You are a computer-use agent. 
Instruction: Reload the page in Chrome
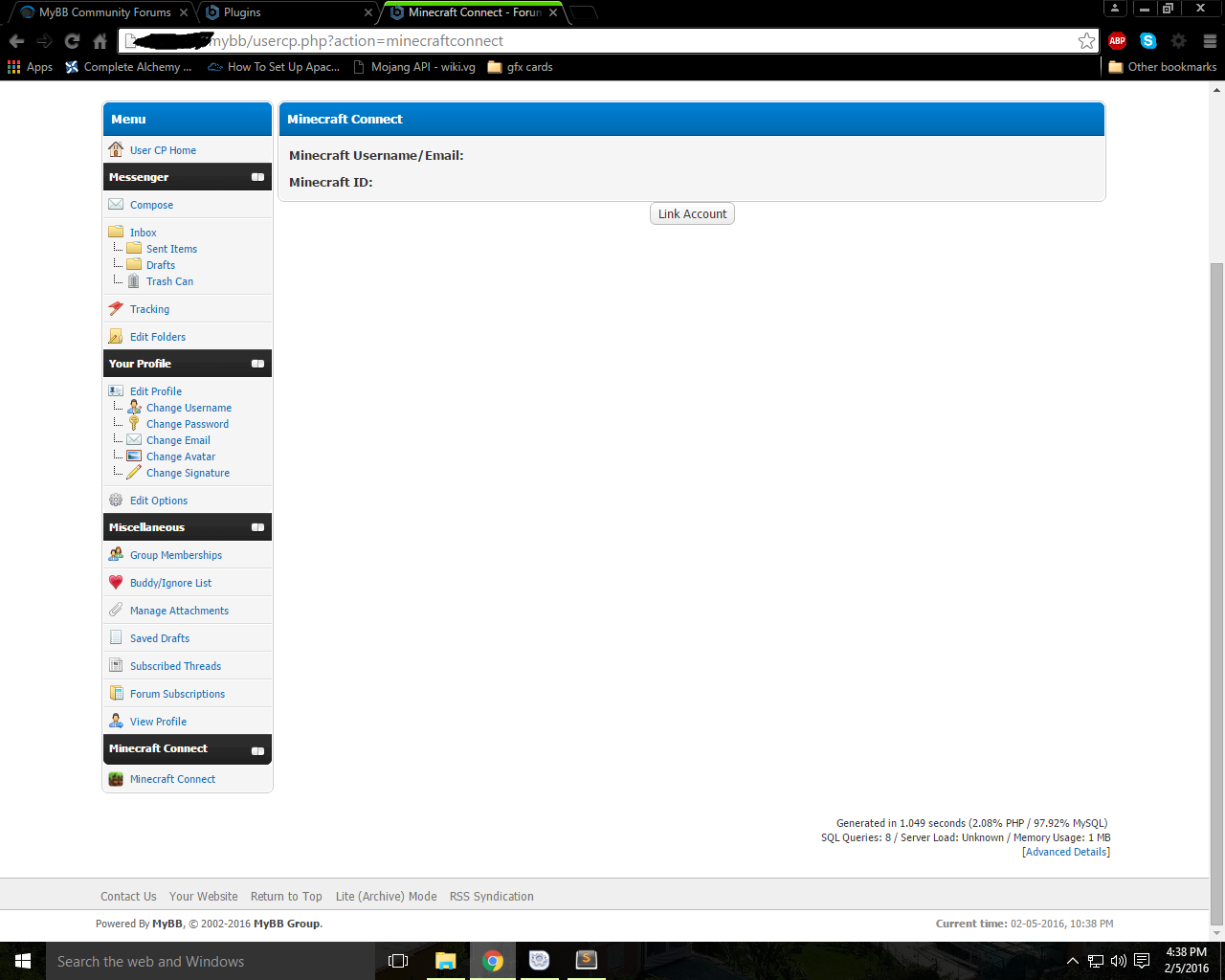(72, 40)
